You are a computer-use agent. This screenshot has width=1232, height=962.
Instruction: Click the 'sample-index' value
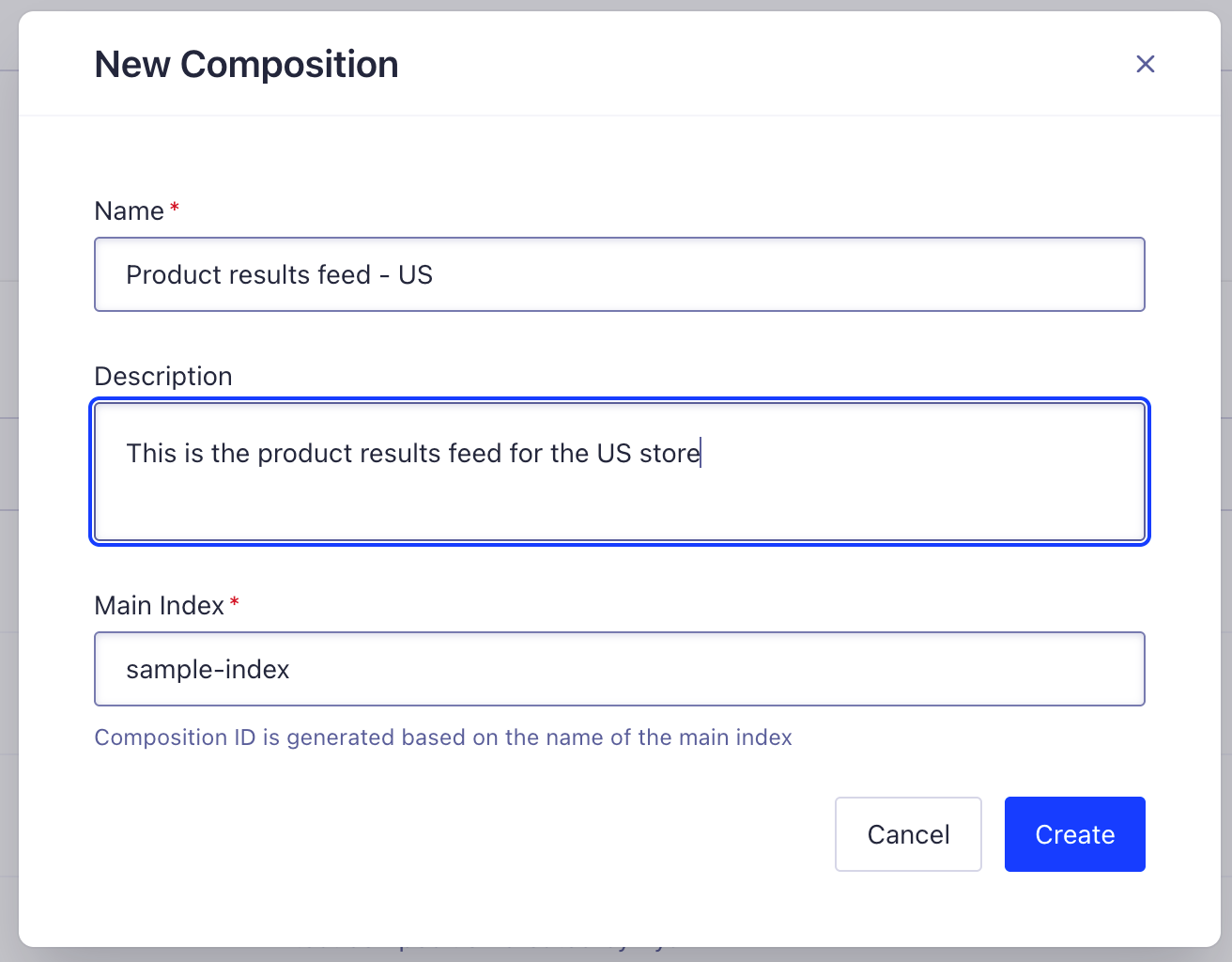pos(208,669)
